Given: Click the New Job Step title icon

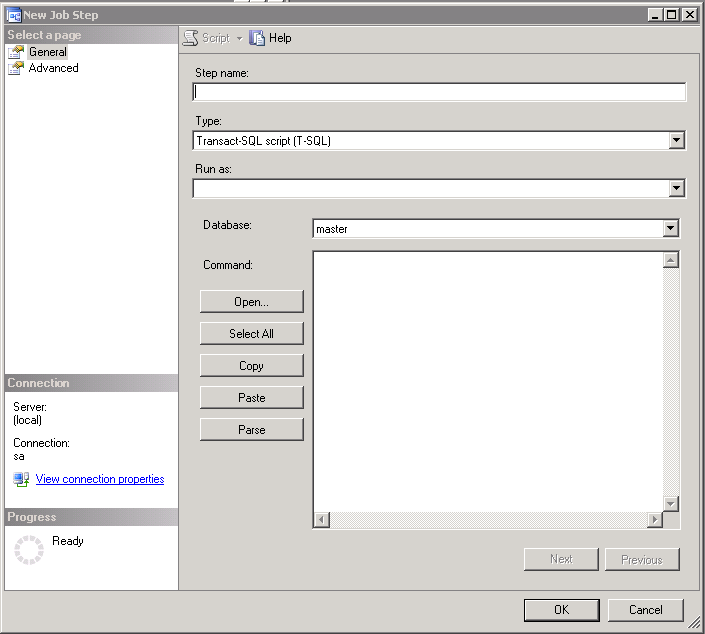Looking at the screenshot, I should [x=14, y=15].
